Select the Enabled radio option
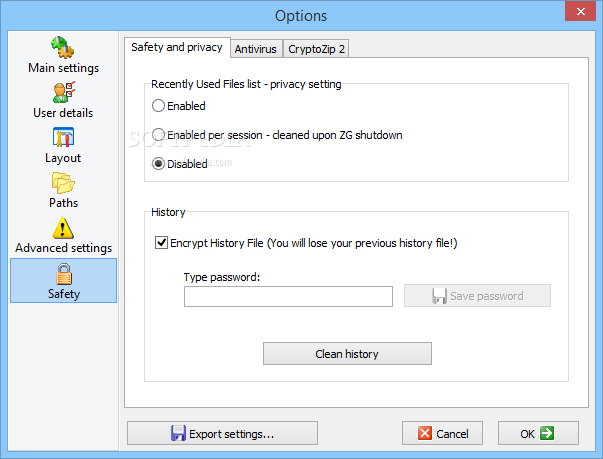 158,105
